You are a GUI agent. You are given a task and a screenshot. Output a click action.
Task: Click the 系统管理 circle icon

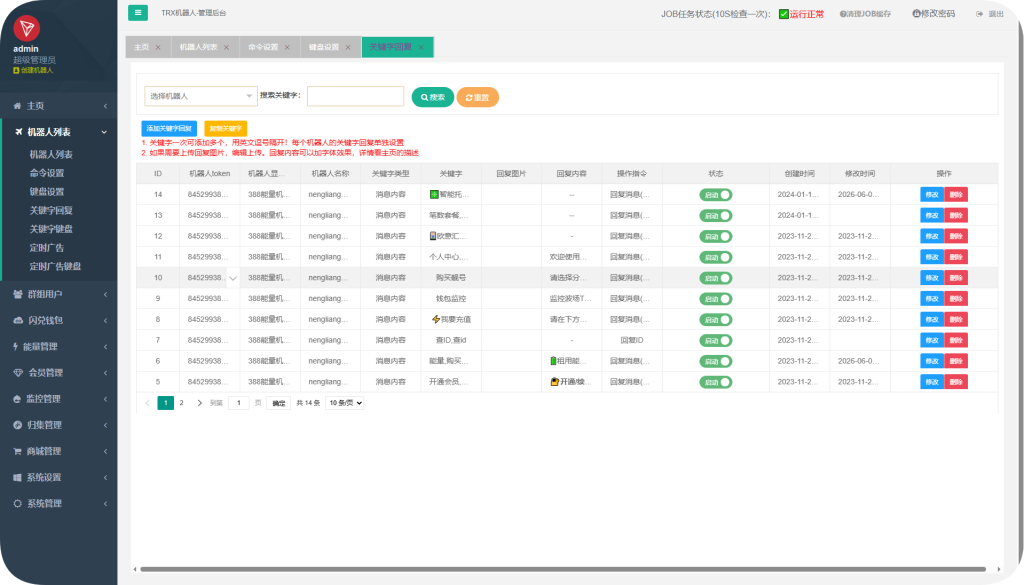18,503
